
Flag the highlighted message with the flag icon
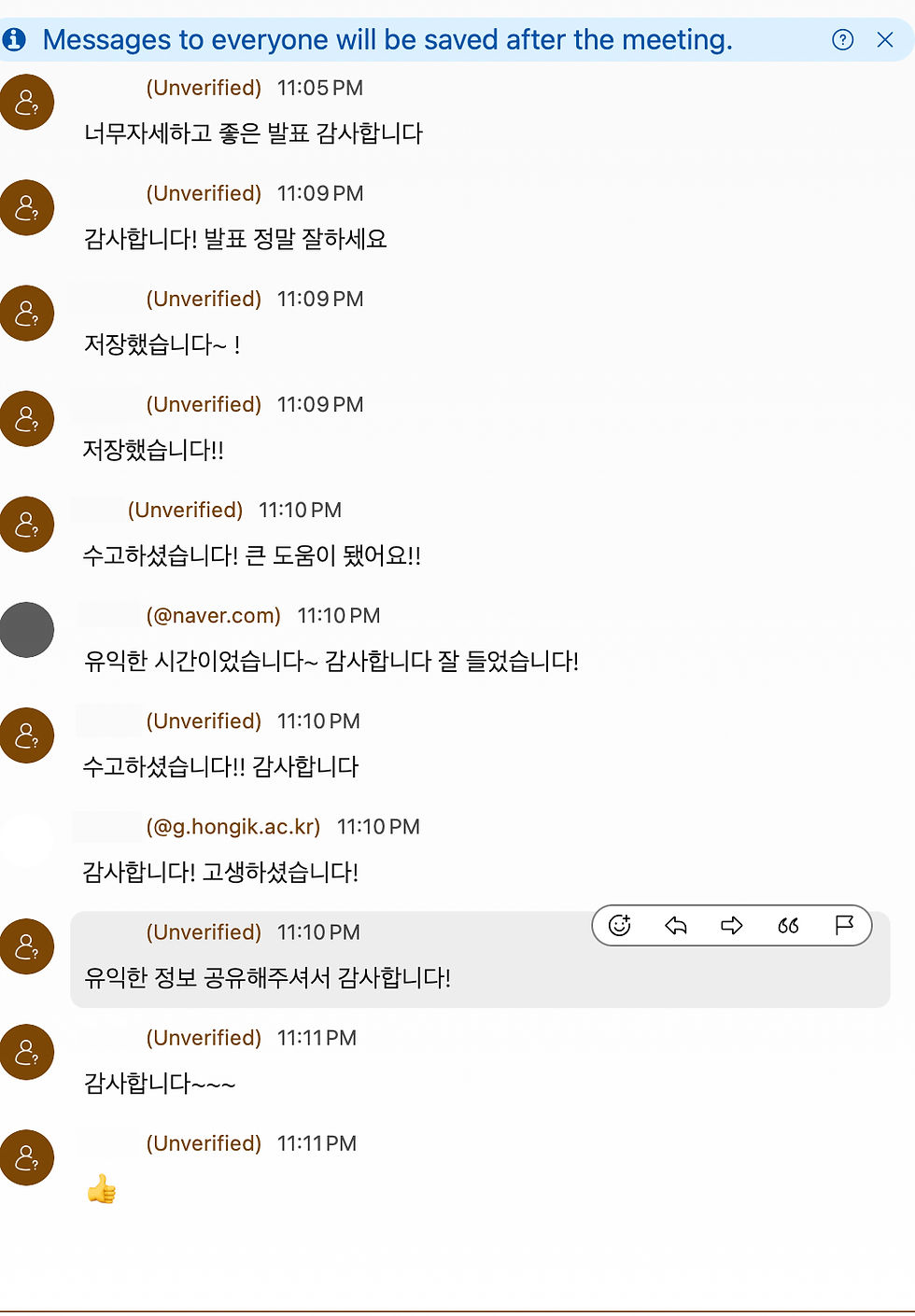click(x=844, y=925)
